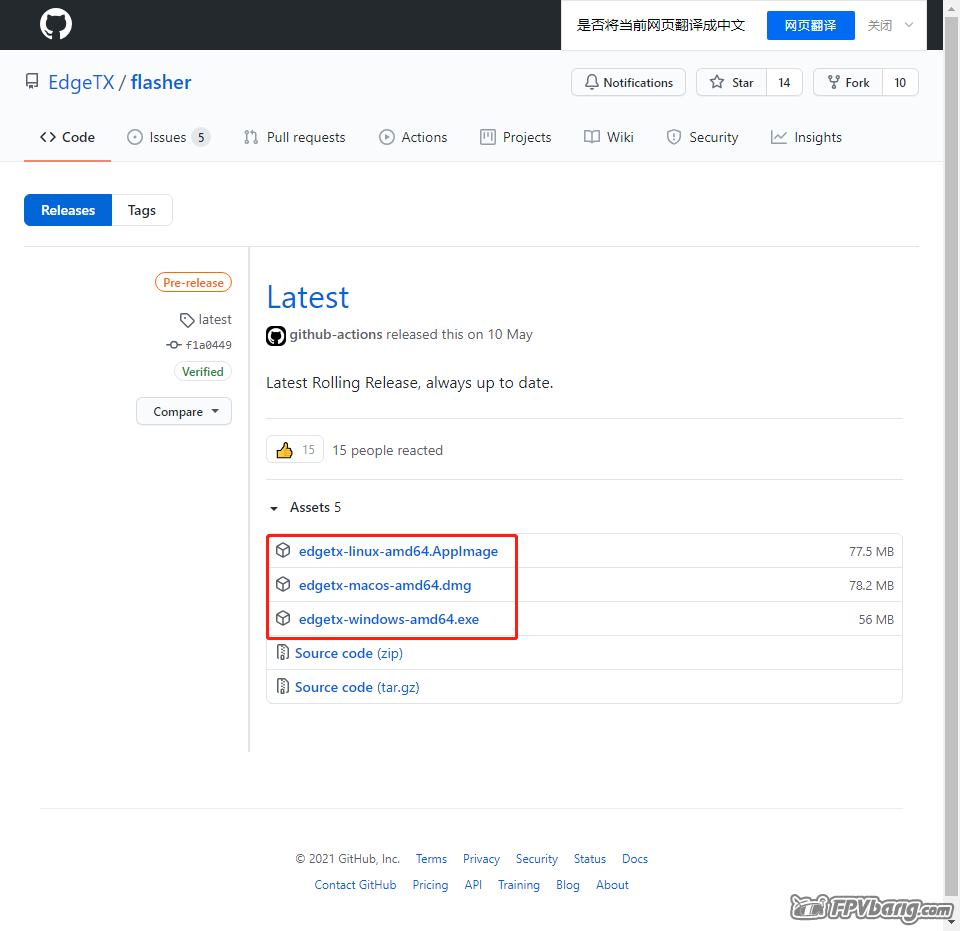960x931 pixels.
Task: Open Contact GitHub link
Action: pos(355,884)
